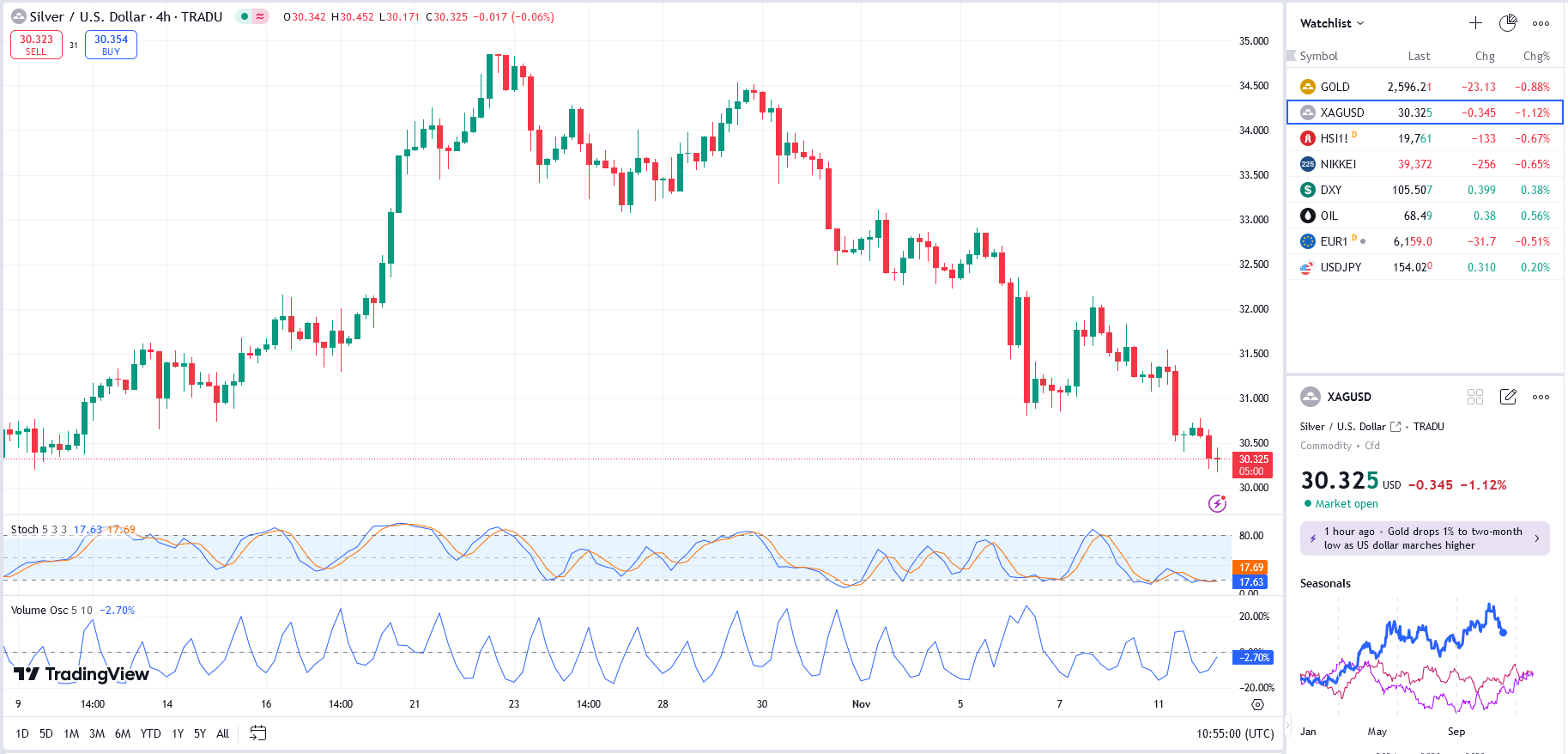Open chart scale settings gear icon
This screenshot has width=1568, height=754.
click(1257, 704)
